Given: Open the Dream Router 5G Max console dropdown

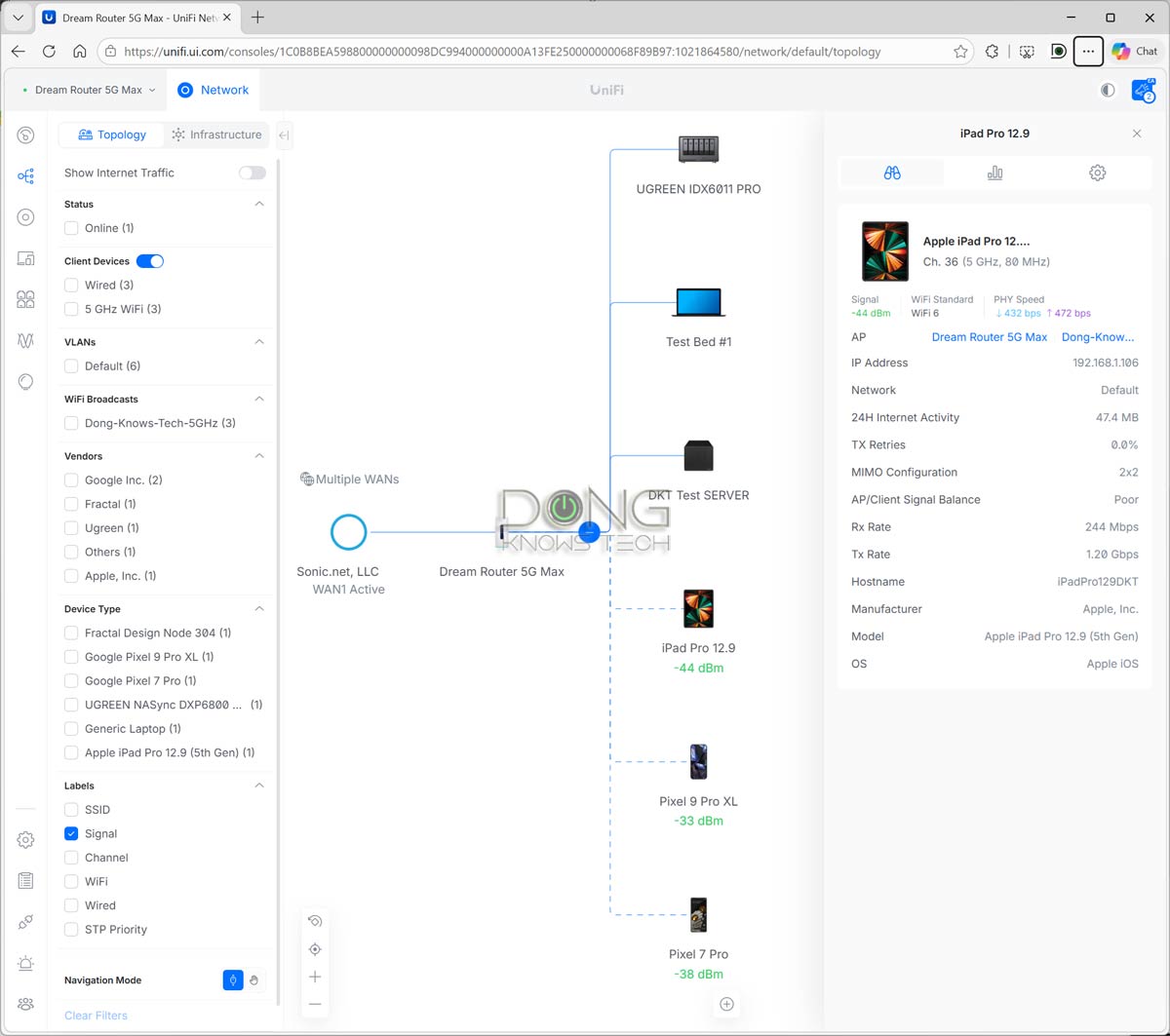Looking at the screenshot, I should click(89, 90).
